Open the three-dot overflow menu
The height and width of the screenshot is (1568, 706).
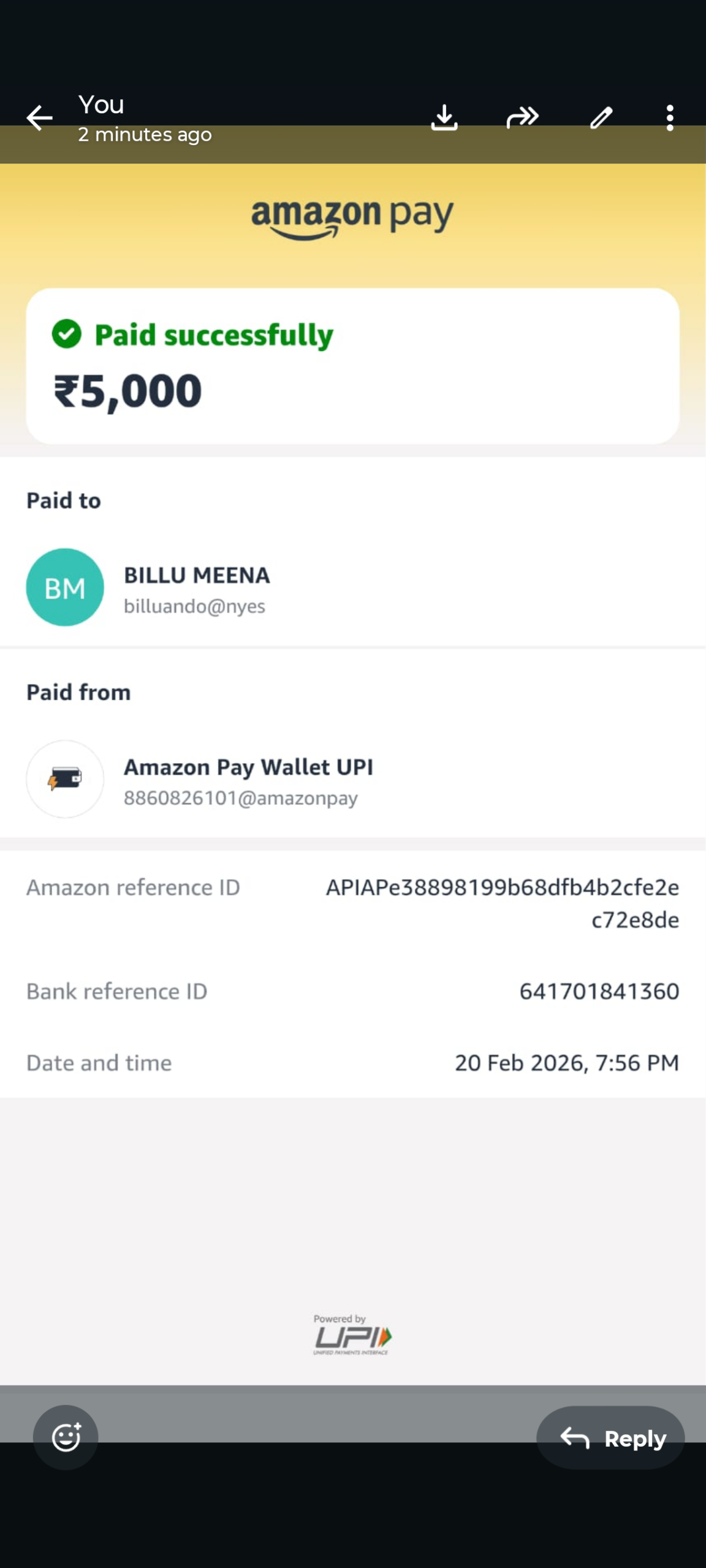[670, 118]
